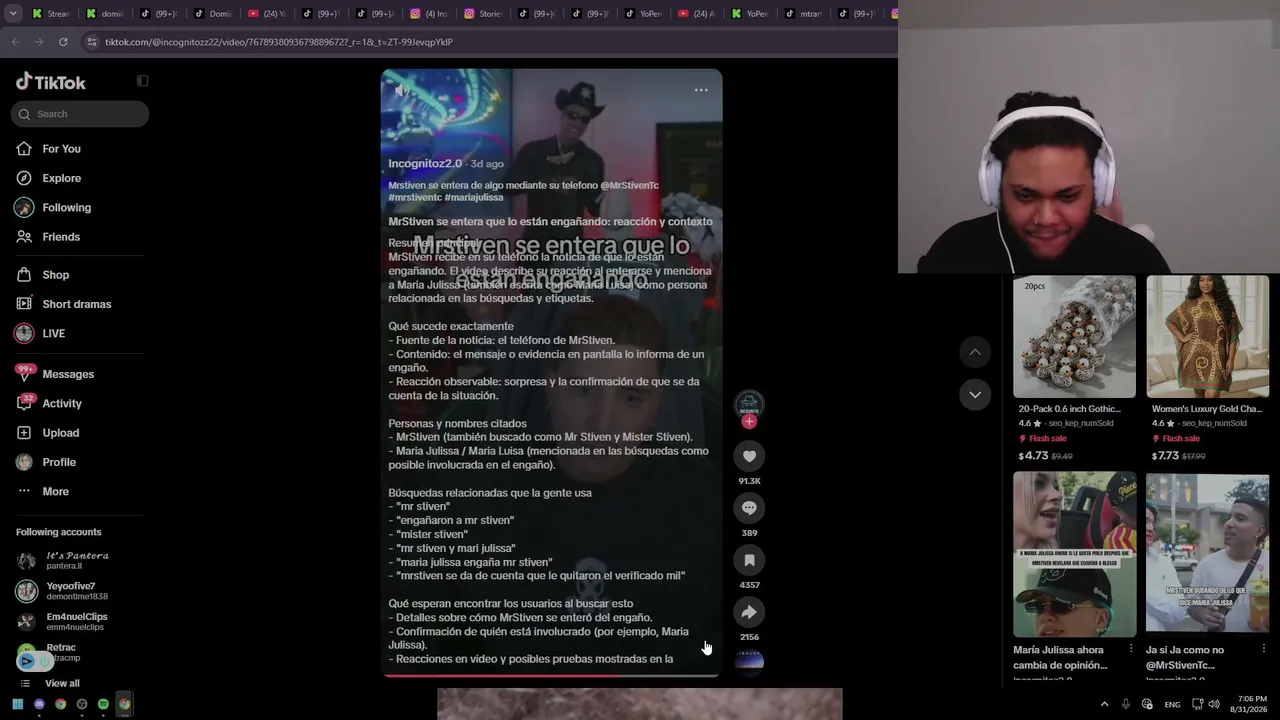Screen dimensions: 1280x720
Task: Open the Following feed
Action: coord(66,208)
